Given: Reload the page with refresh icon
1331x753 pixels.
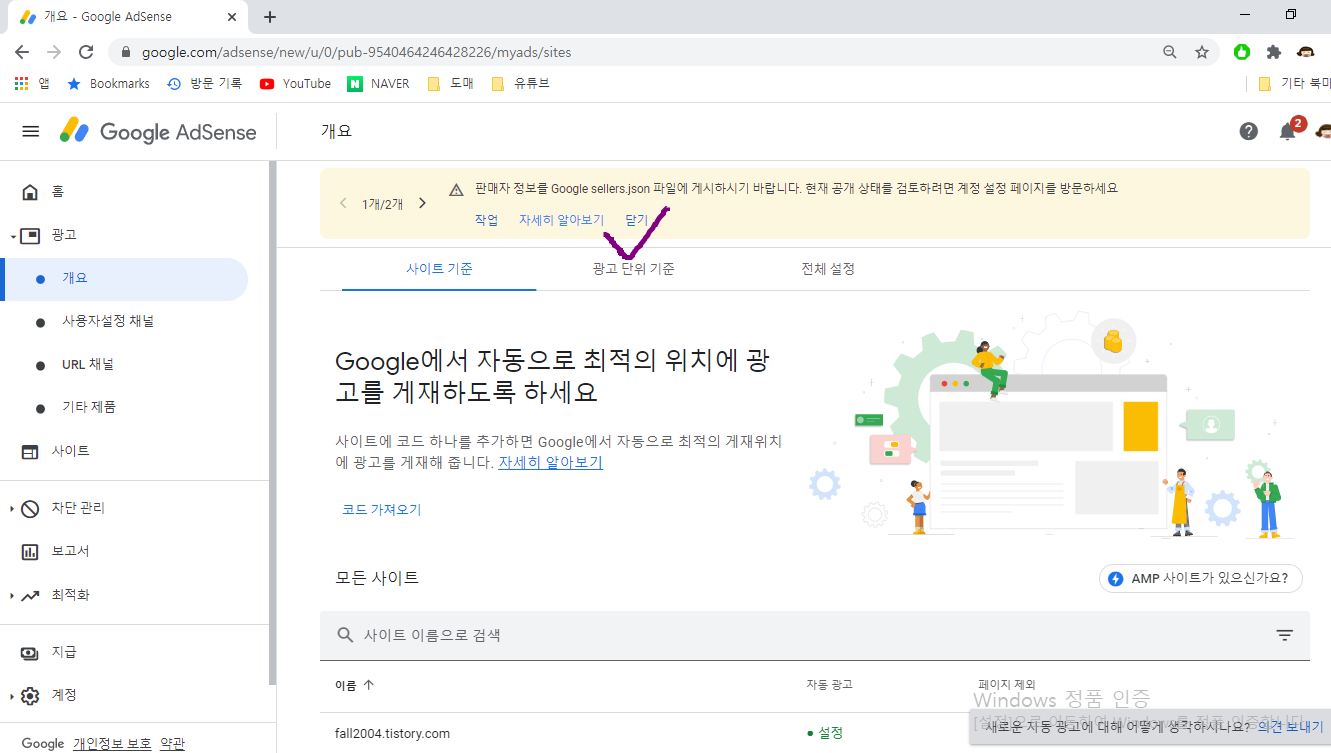Looking at the screenshot, I should pyautogui.click(x=86, y=52).
